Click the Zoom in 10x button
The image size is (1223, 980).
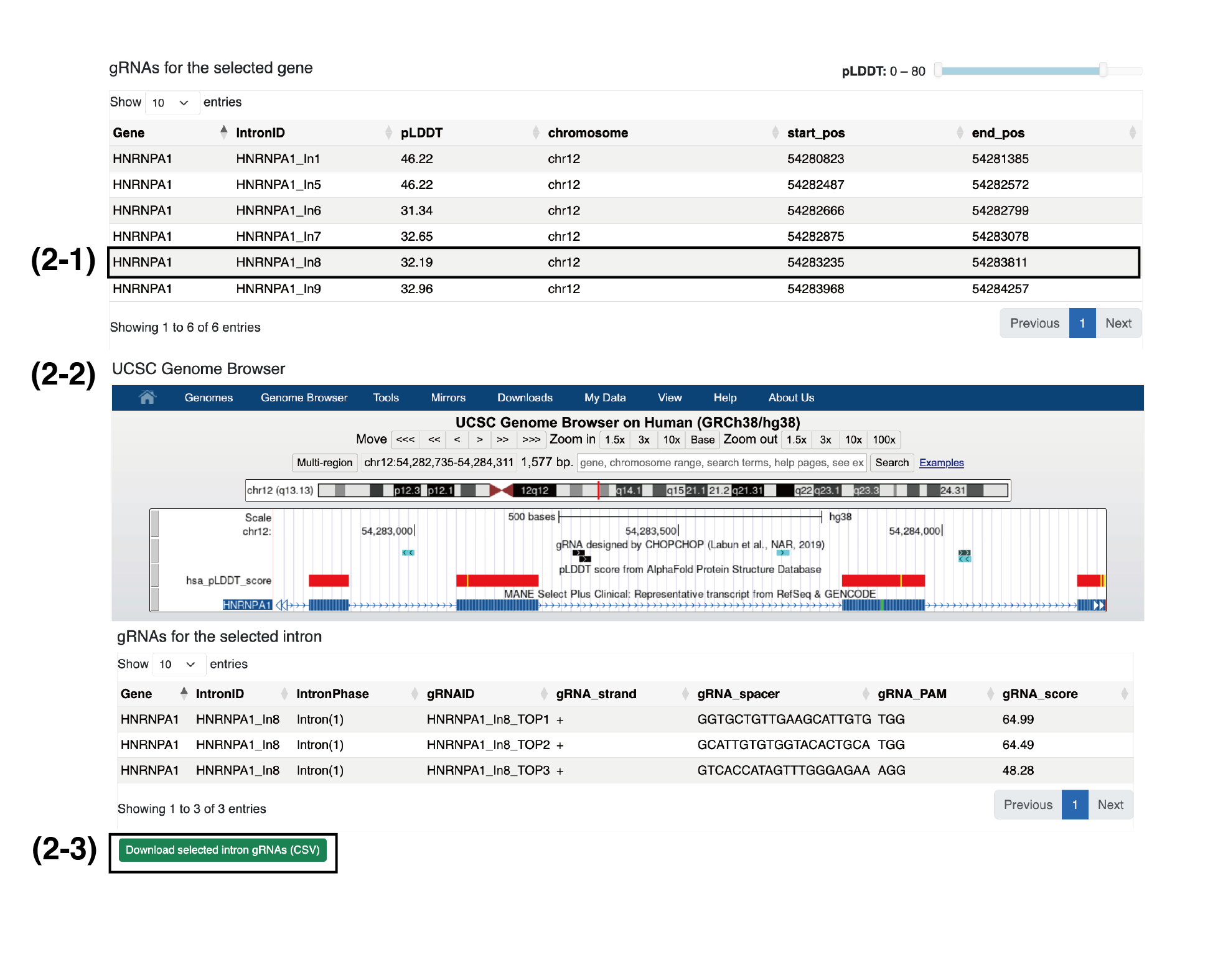(671, 440)
